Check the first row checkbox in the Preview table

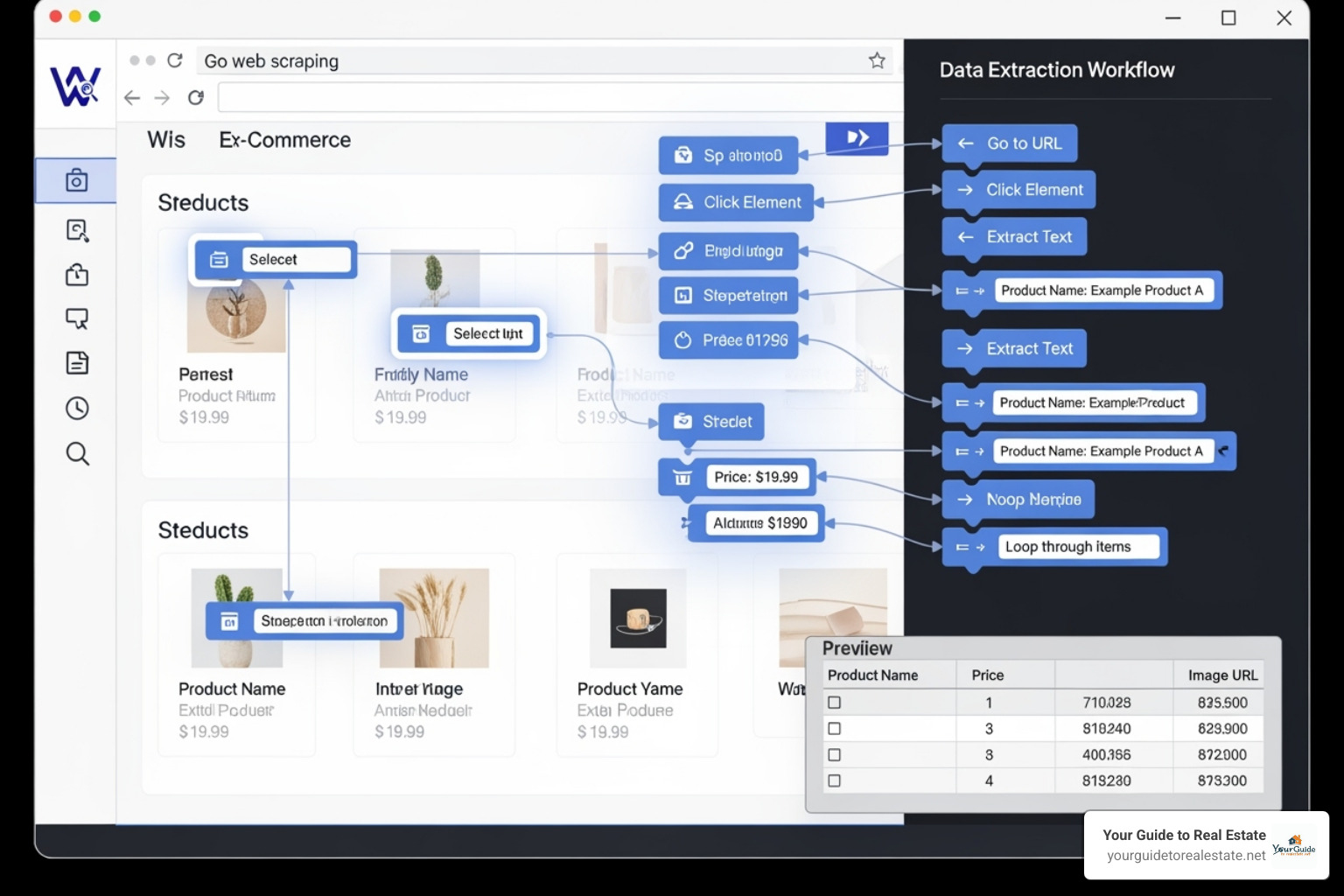point(835,702)
